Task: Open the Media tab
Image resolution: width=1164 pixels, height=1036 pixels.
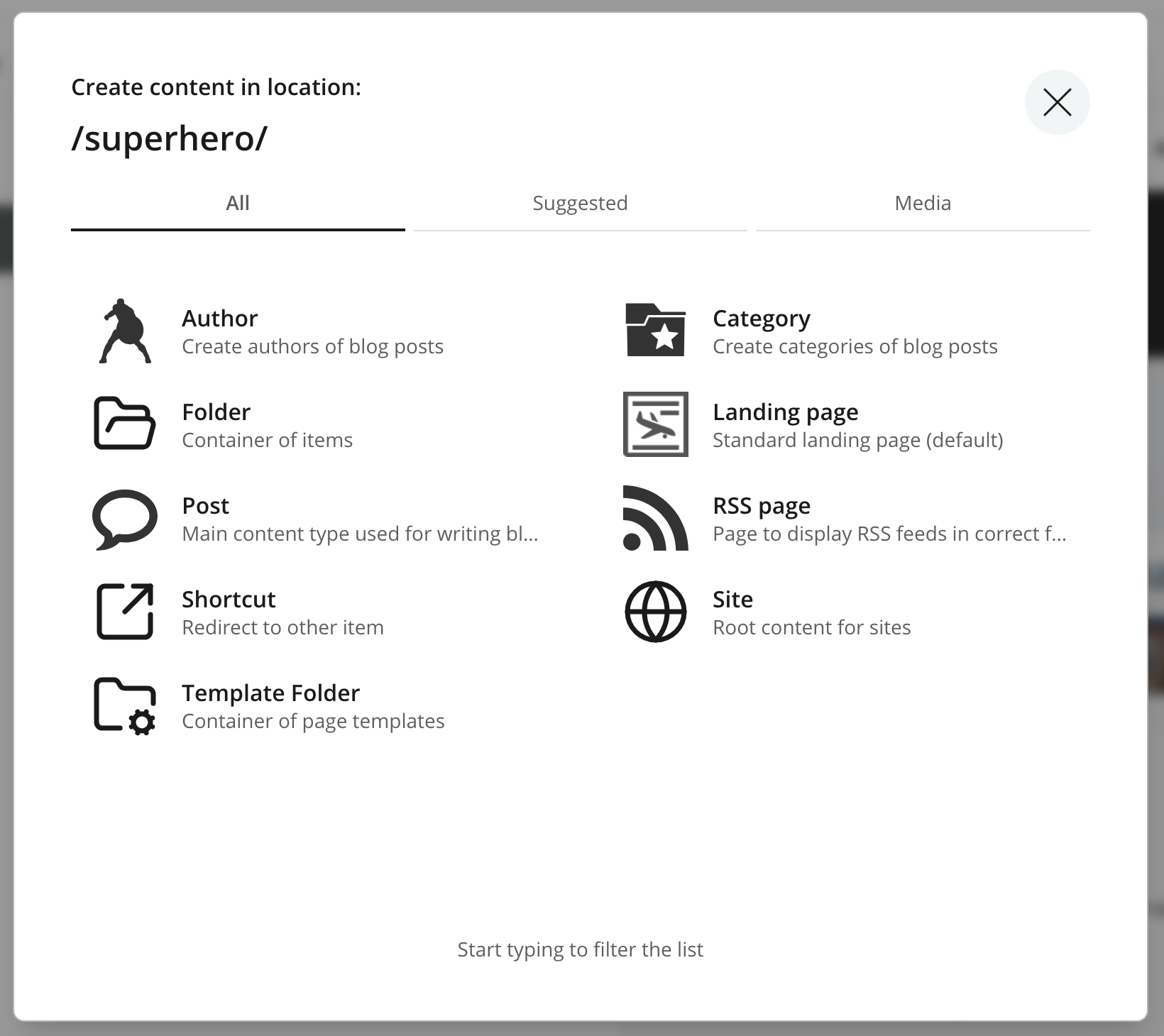Action: tap(923, 204)
